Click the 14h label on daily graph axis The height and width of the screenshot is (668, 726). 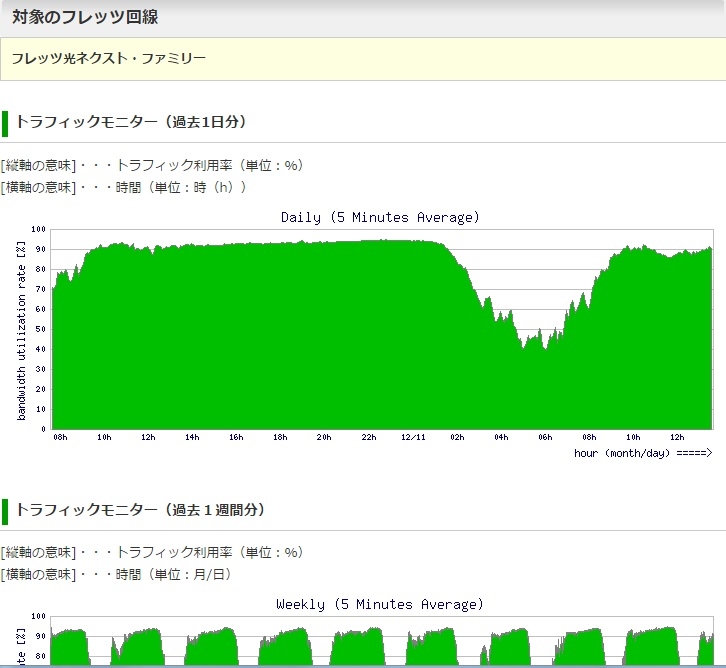tap(192, 437)
